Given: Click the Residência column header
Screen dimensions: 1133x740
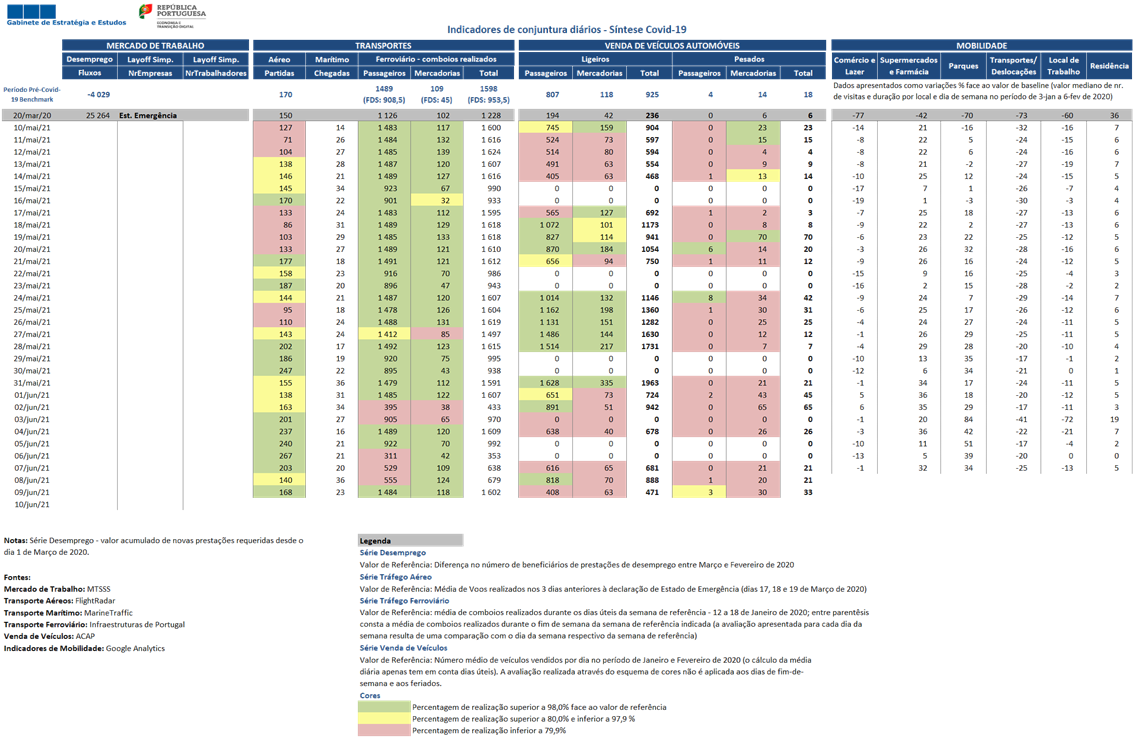Looking at the screenshot, I should tap(1109, 66).
